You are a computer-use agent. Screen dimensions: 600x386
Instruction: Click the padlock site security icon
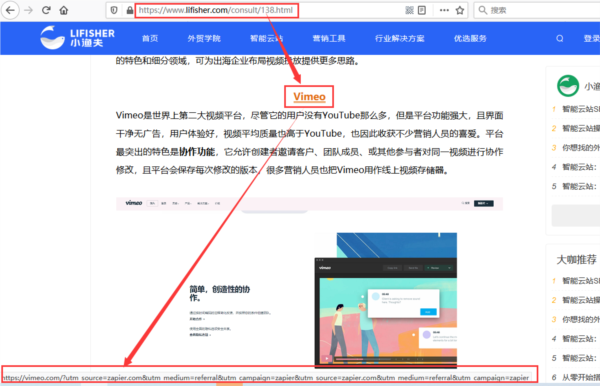129,10
